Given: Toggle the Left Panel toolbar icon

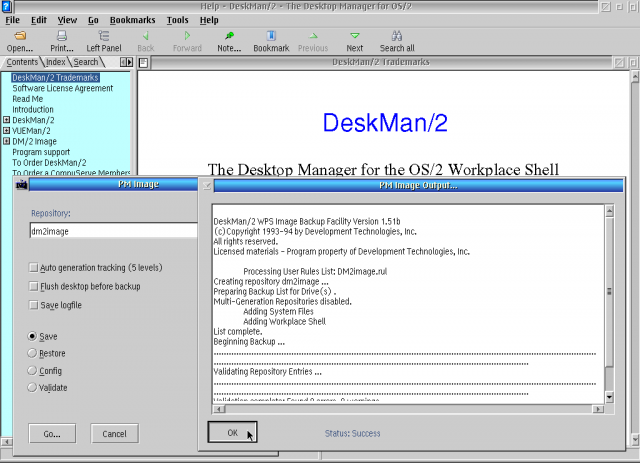Looking at the screenshot, I should click(x=104, y=36).
